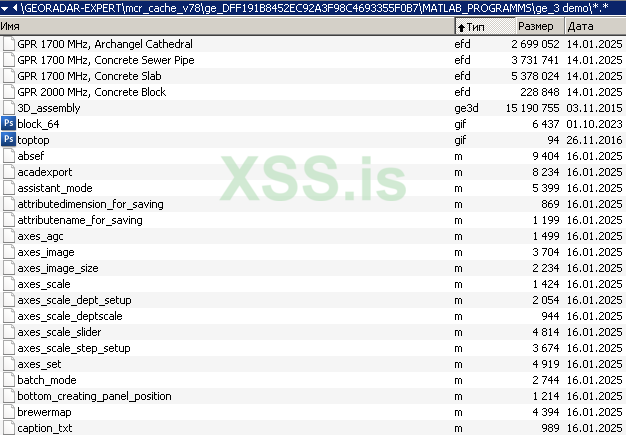This screenshot has height=435, width=626.
Task: Select the axes_image_size file name
Action: click(x=58, y=268)
